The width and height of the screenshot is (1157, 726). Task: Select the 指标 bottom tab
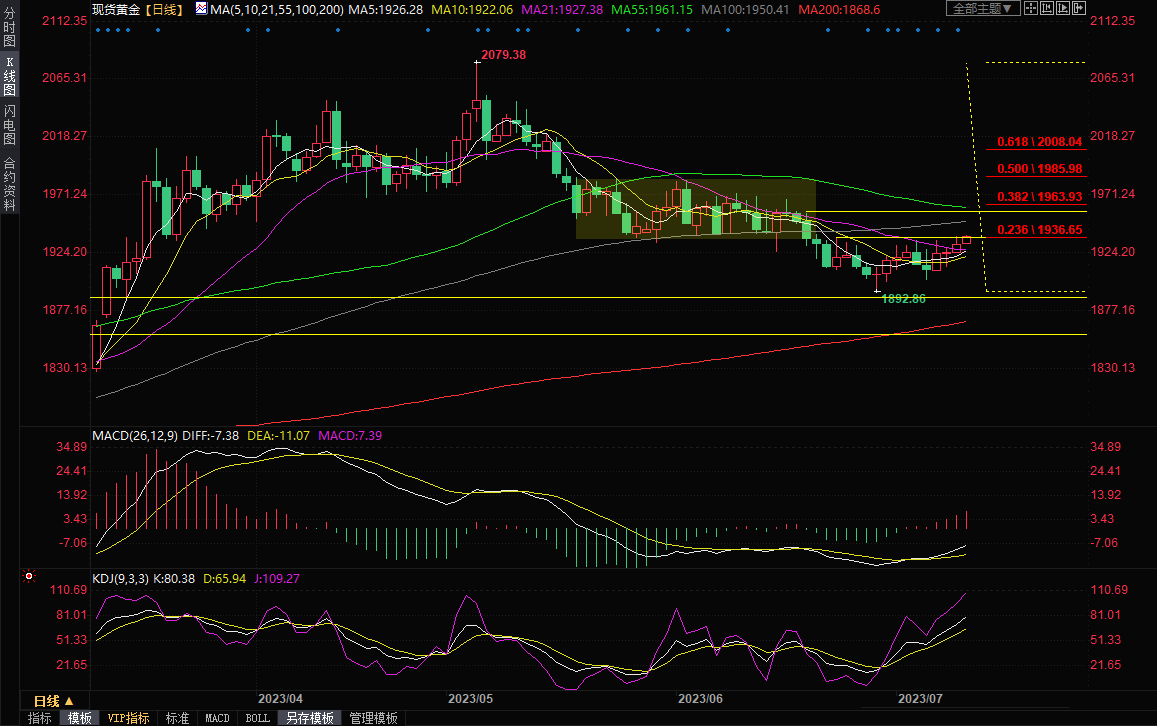[40, 718]
